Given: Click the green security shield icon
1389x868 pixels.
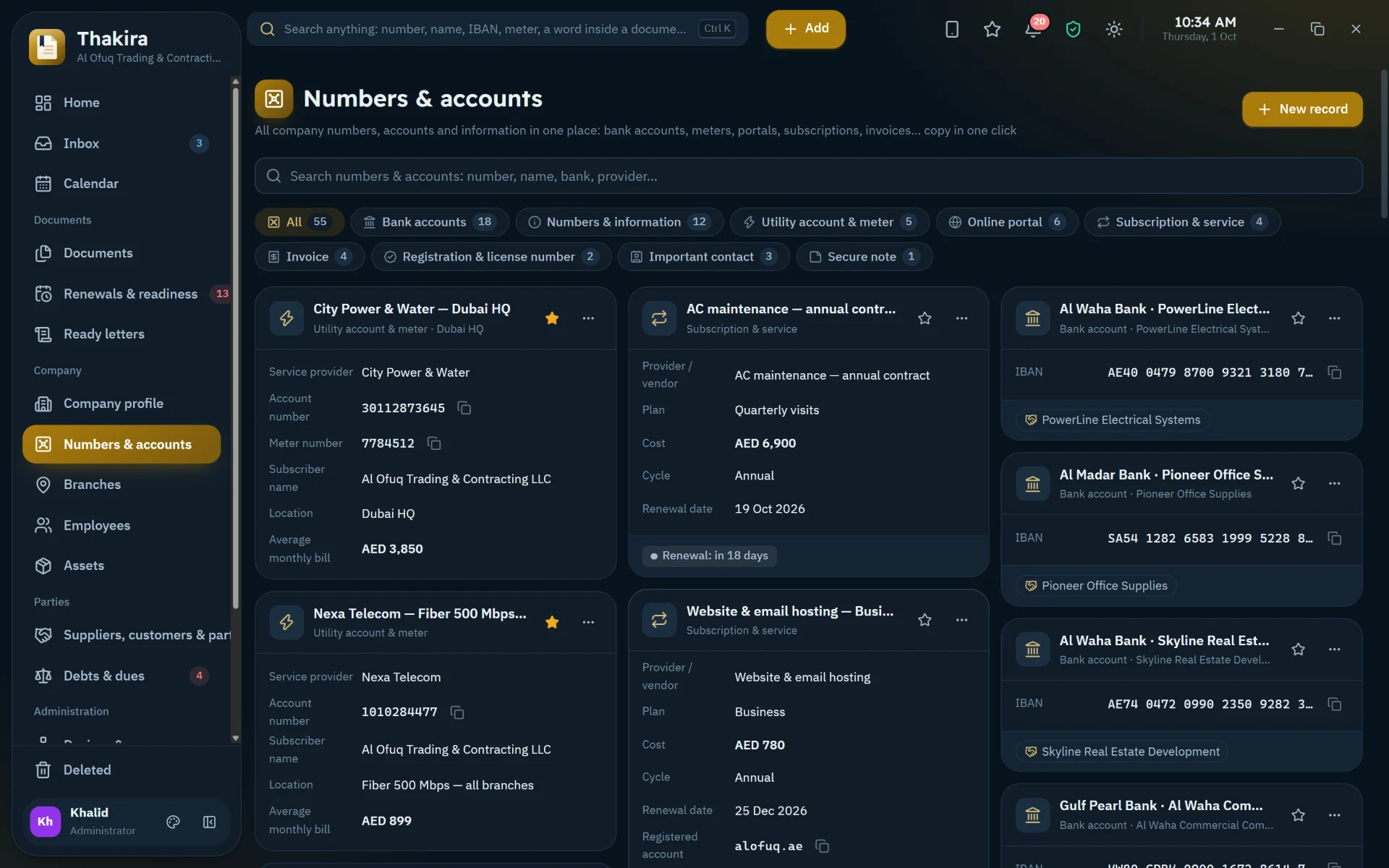Looking at the screenshot, I should 1073,29.
